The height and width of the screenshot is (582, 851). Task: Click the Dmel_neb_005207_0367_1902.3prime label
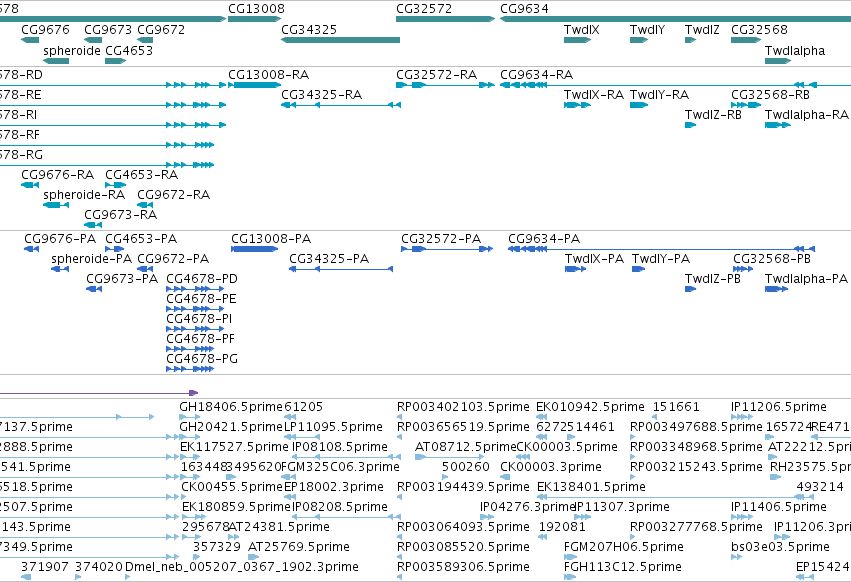click(x=242, y=567)
